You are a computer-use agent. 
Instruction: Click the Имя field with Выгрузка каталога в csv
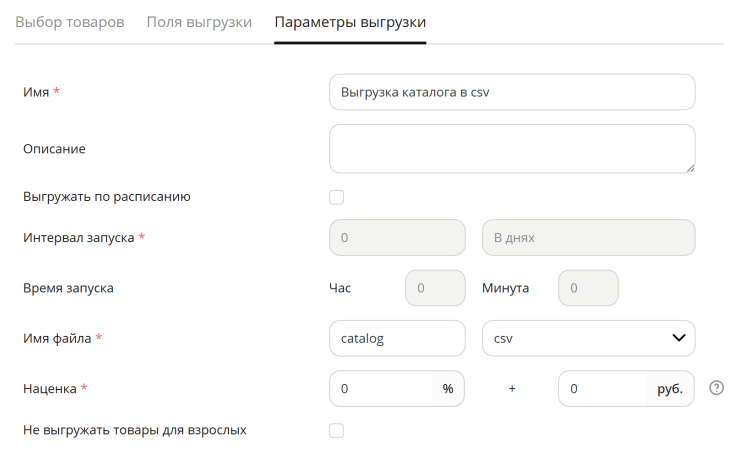(512, 92)
